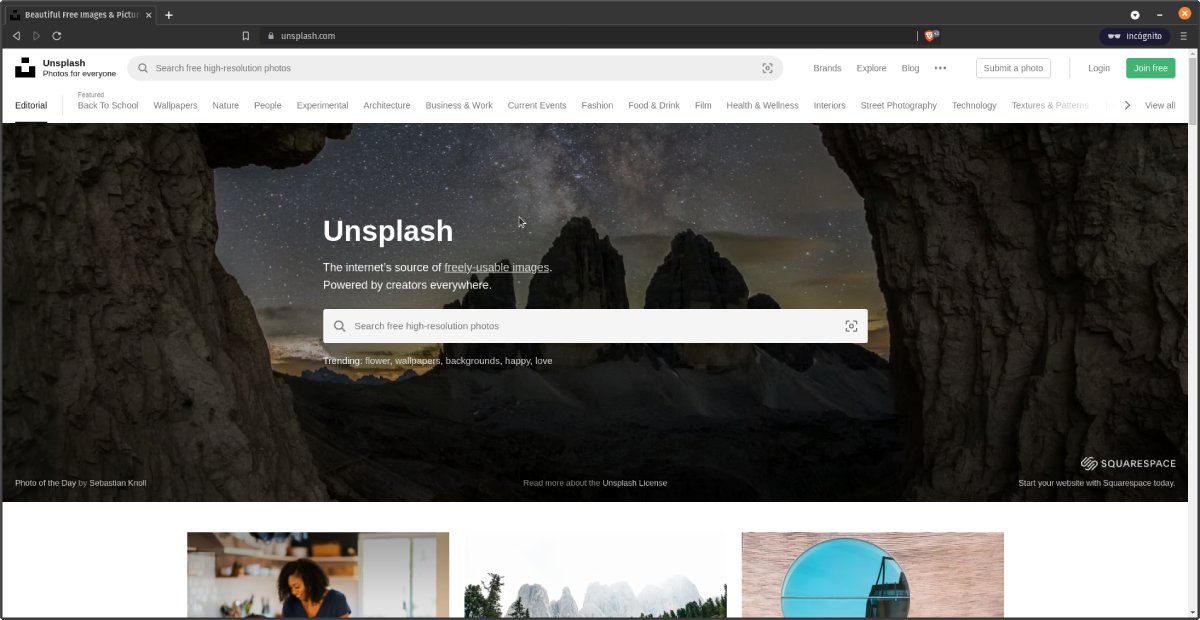Open the Street Photography topic
This screenshot has width=1200, height=620.
click(898, 105)
